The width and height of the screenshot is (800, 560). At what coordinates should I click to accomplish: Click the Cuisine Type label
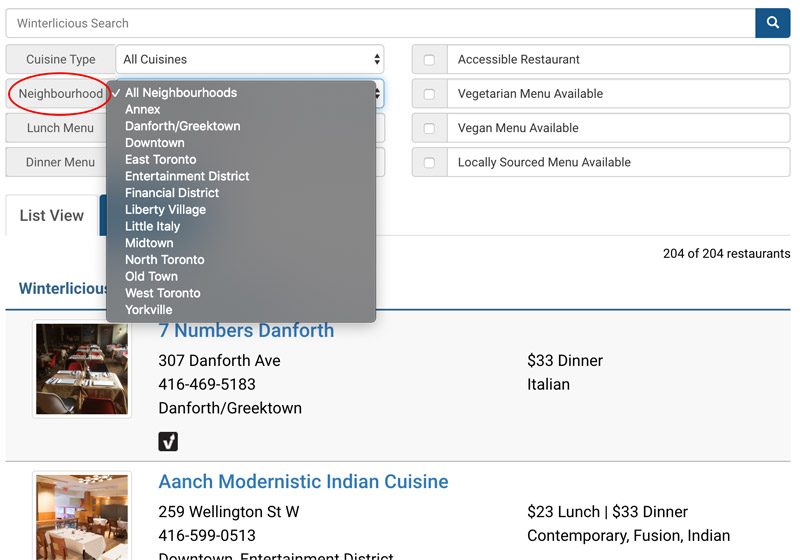61,60
